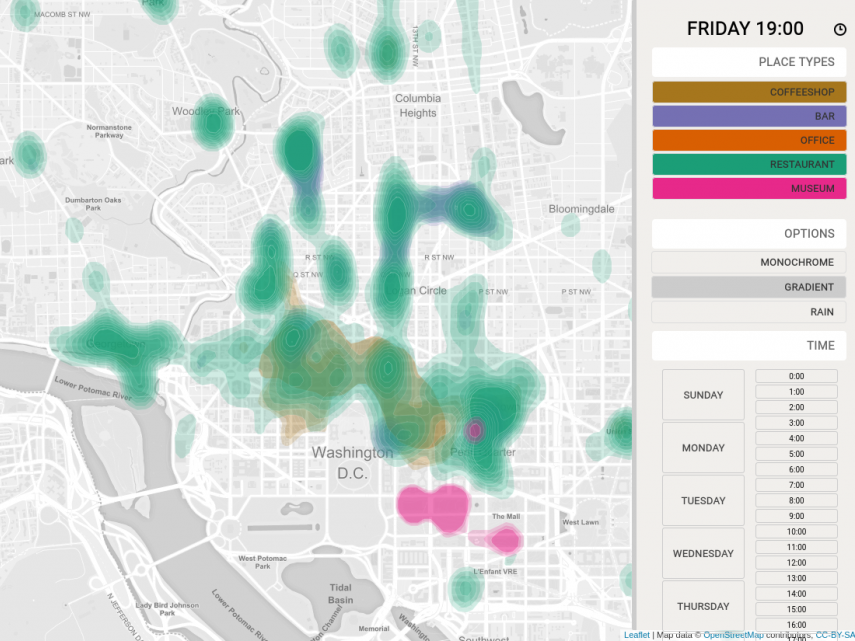This screenshot has width=855, height=641.
Task: Open the OpenStreetMap contributors link
Action: 733,635
